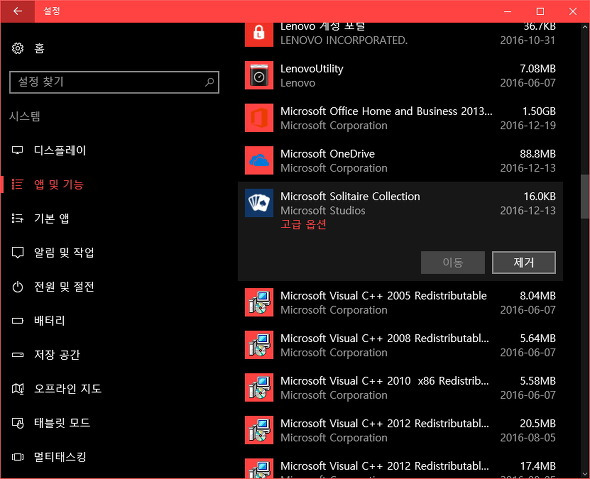590x479 pixels.
Task: Click LENOVO INCORPORATED. publisher text
Action: coord(344,40)
